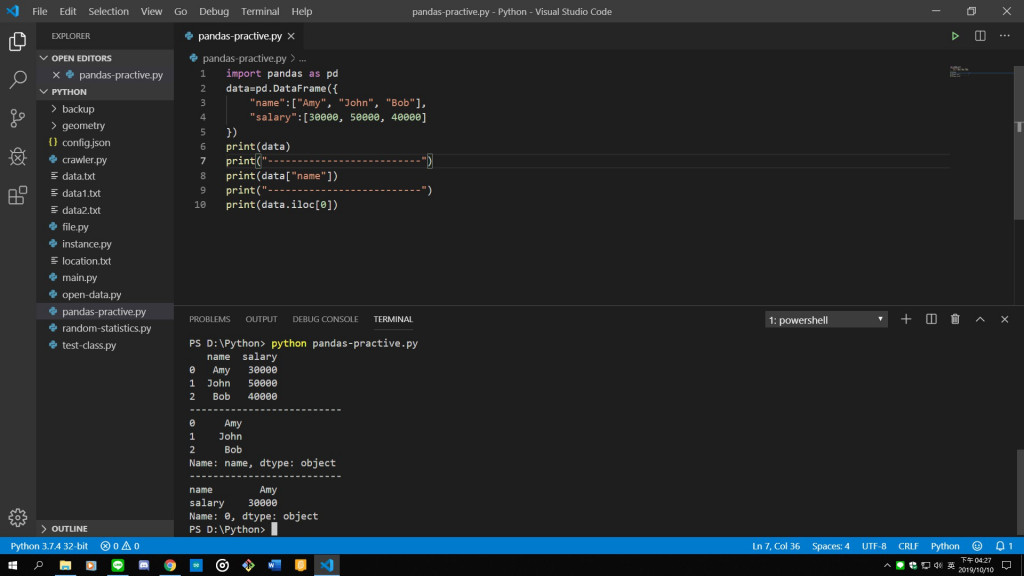Open the View menu
1024x576 pixels.
pyautogui.click(x=151, y=11)
